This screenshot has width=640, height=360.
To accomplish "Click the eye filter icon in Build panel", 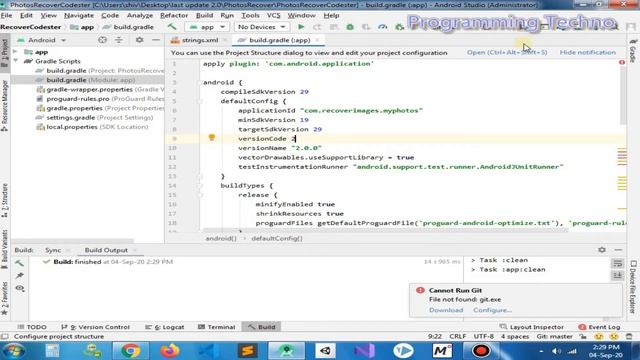I will click(20, 288).
